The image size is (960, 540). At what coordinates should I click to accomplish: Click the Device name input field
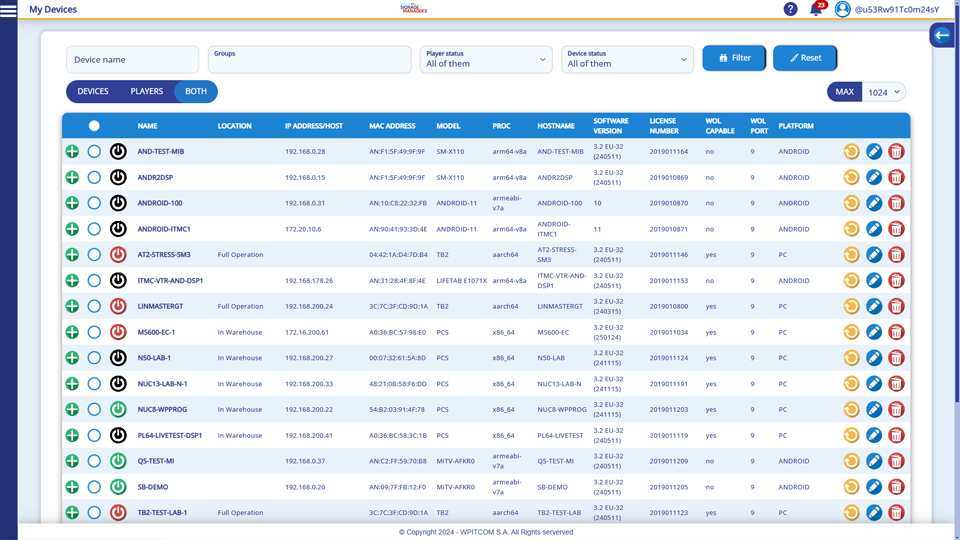133,59
